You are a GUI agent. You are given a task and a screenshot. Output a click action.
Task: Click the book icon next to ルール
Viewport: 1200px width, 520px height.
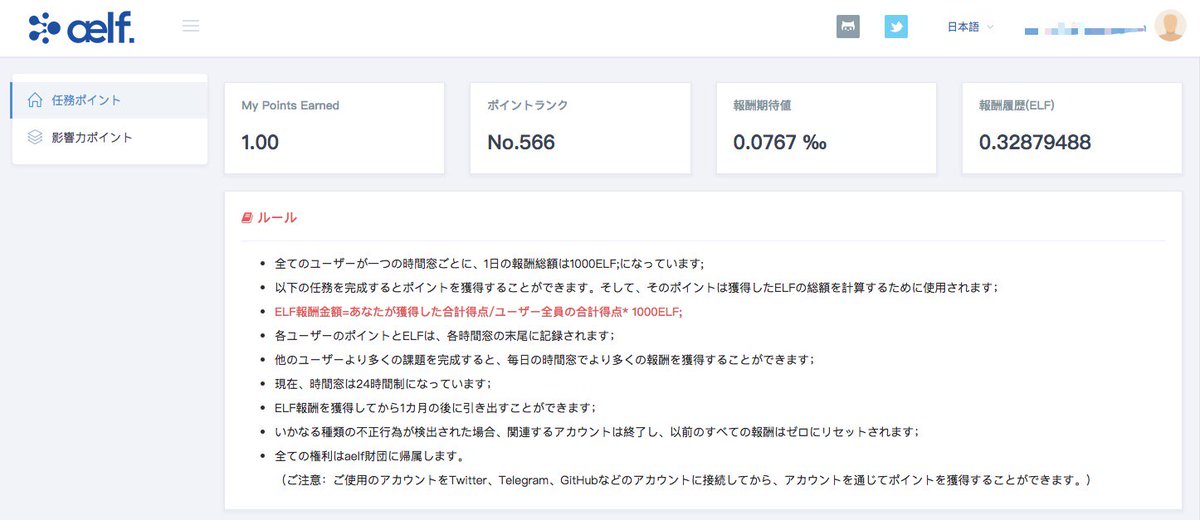[247, 217]
